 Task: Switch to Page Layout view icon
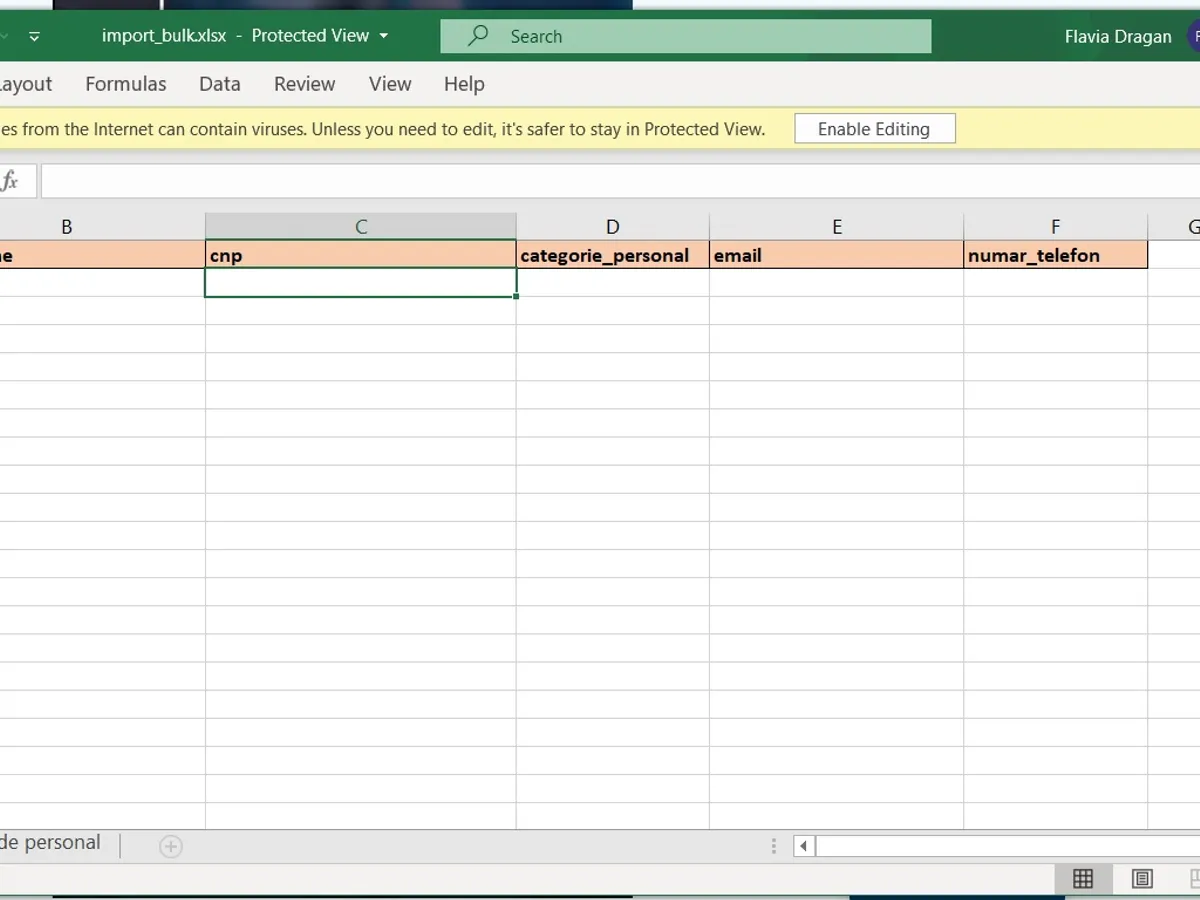click(1142, 879)
